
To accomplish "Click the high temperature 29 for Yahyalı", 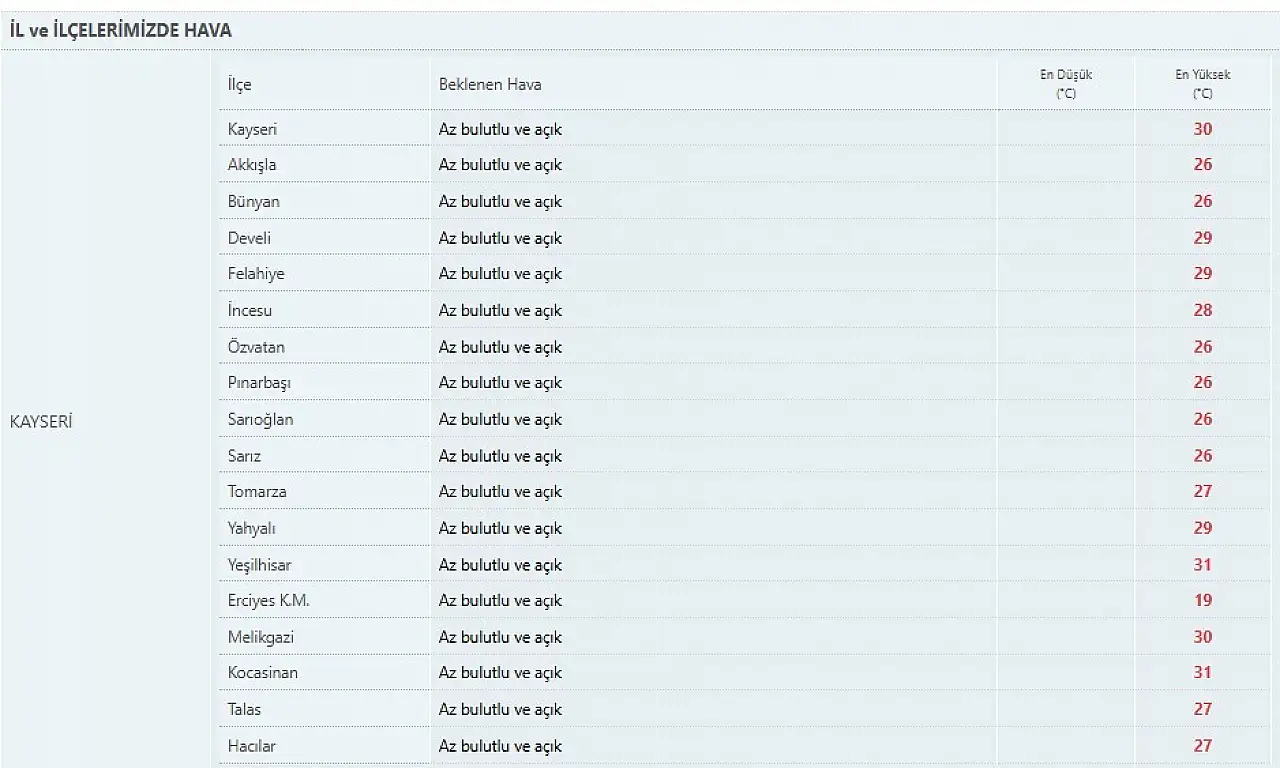I will [1202, 528].
